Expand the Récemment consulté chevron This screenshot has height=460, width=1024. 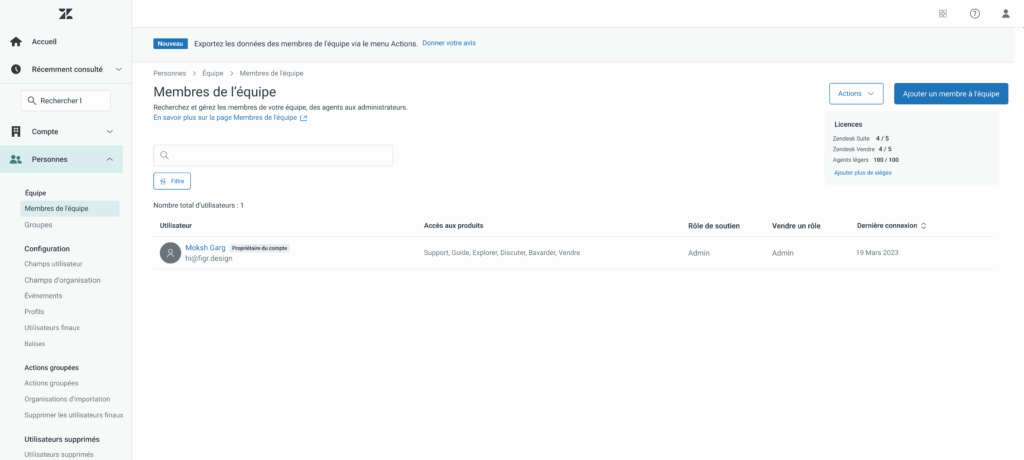point(118,69)
